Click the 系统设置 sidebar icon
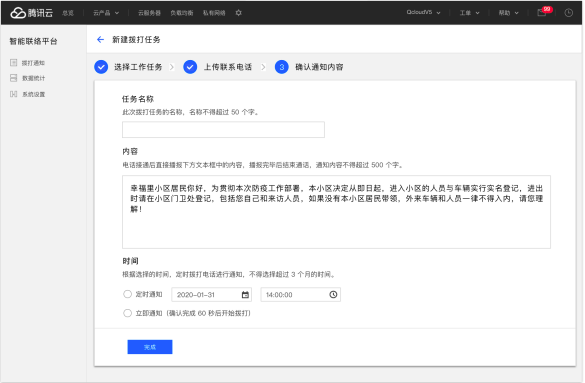Screen dimensions: 585x383 13,94
